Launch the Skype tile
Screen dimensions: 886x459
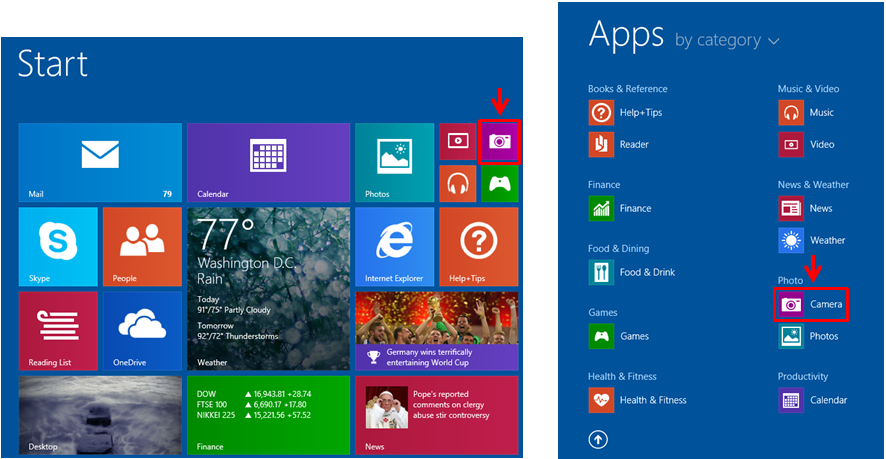58,246
